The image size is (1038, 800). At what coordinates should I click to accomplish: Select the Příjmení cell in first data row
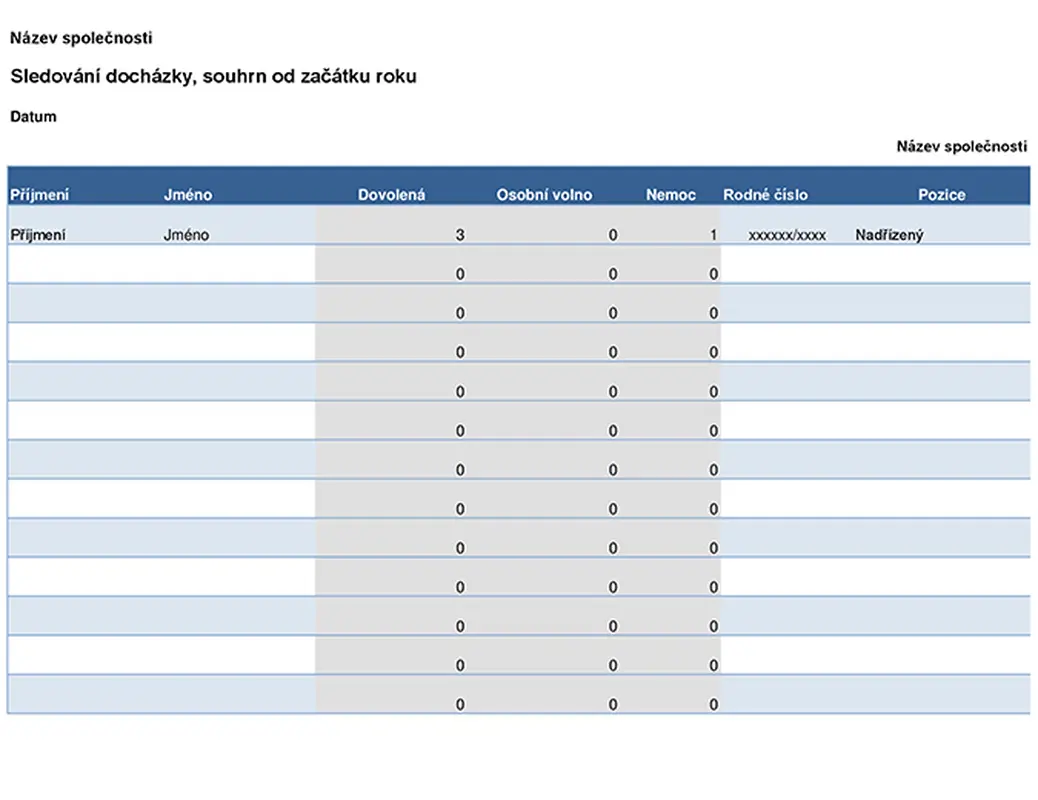tap(38, 235)
